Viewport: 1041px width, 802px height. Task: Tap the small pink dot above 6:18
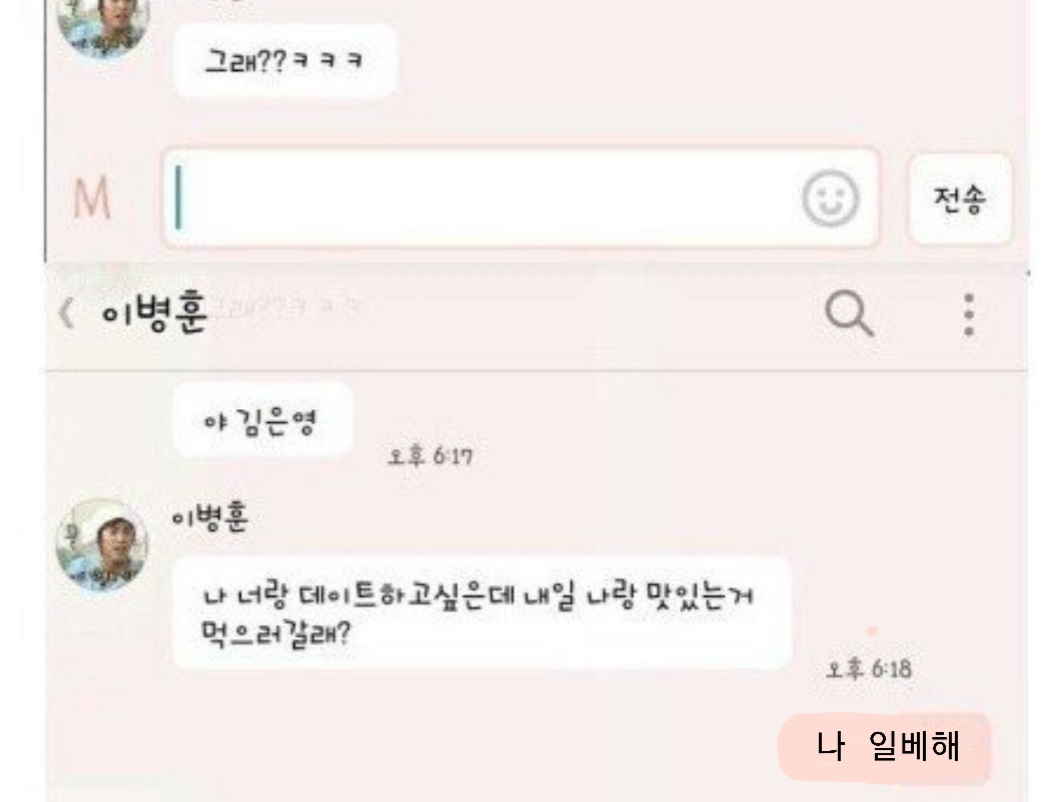click(x=872, y=631)
